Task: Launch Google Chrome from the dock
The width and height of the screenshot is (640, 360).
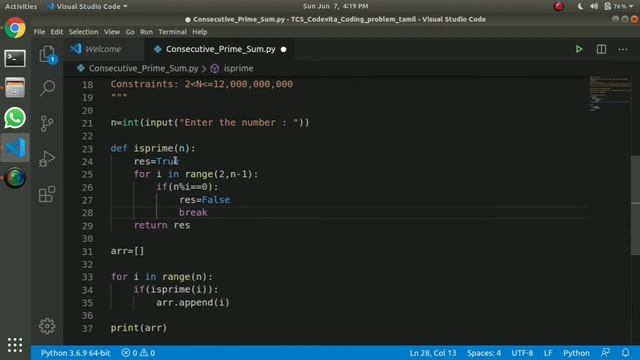Action: (x=15, y=28)
